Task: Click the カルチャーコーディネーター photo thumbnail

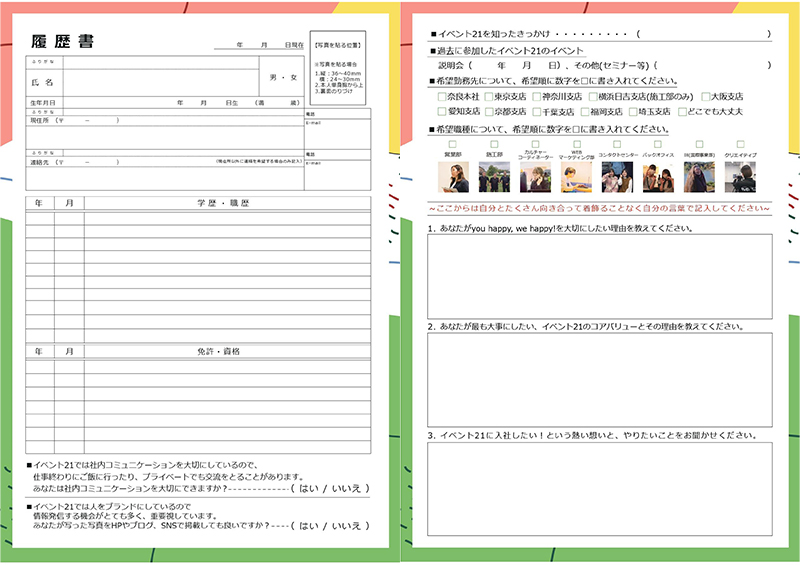Action: point(535,177)
